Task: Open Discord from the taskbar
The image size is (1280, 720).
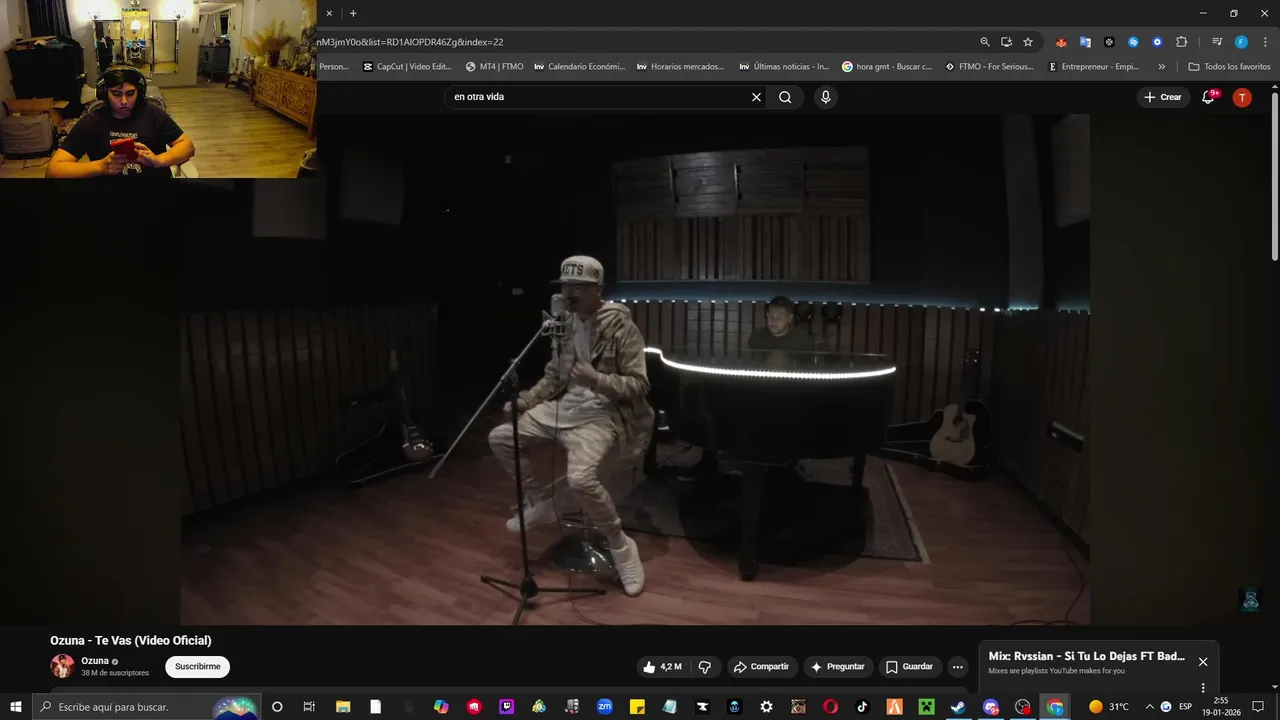Action: point(991,707)
